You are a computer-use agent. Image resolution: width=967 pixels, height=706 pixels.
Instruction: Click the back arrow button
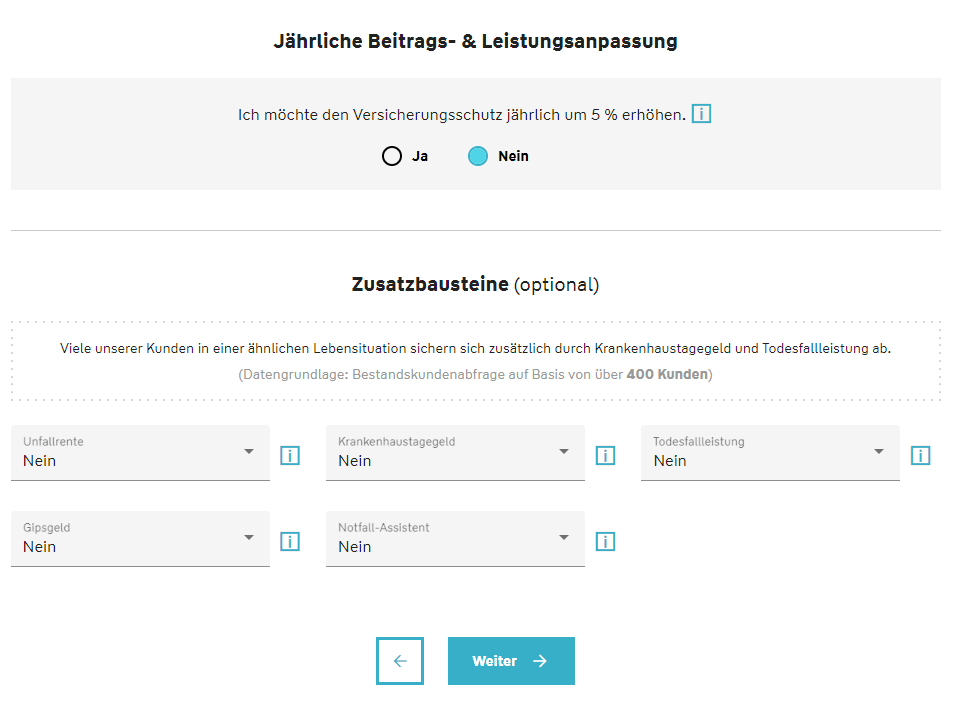point(400,661)
